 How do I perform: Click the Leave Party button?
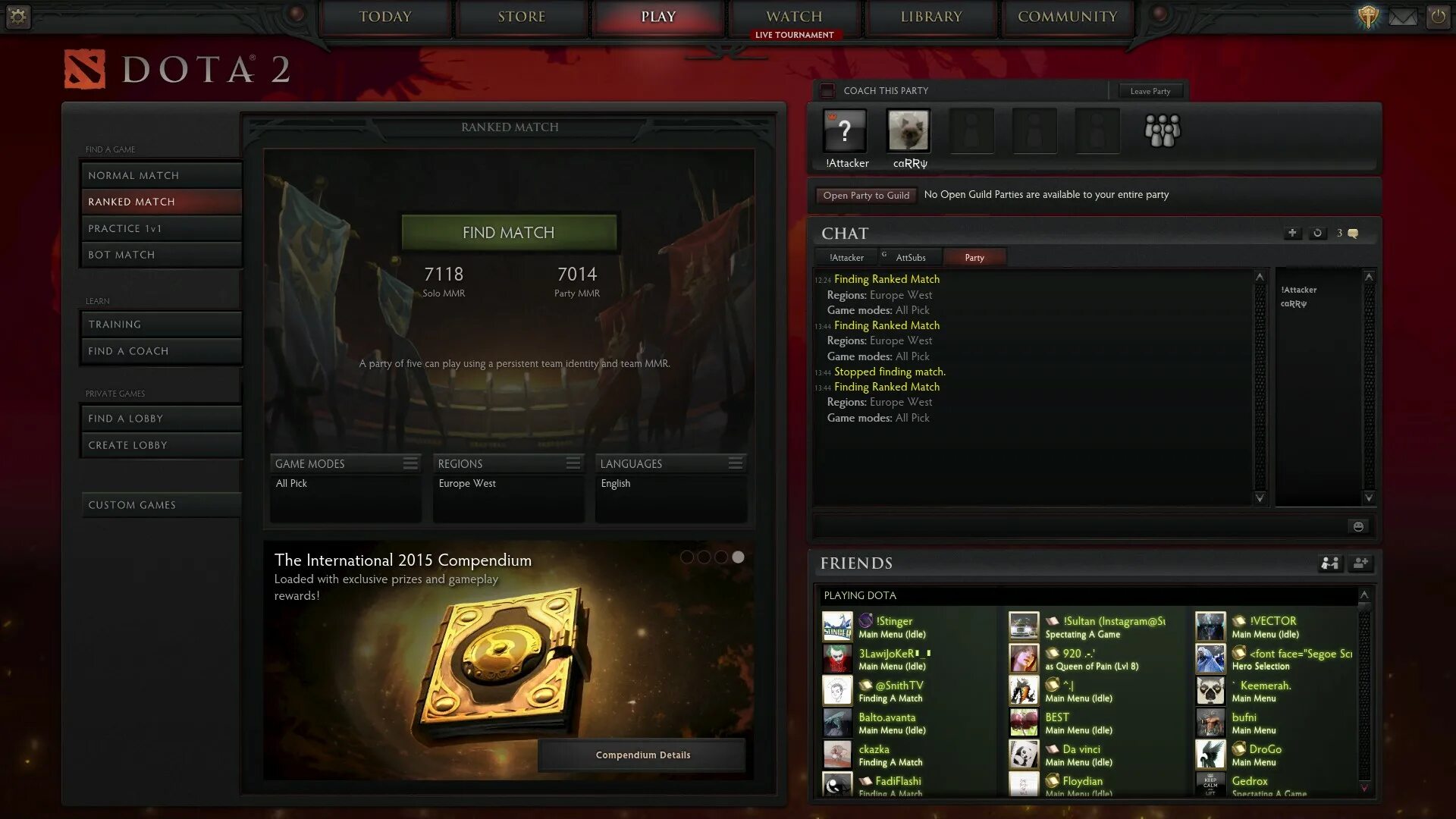(1149, 91)
